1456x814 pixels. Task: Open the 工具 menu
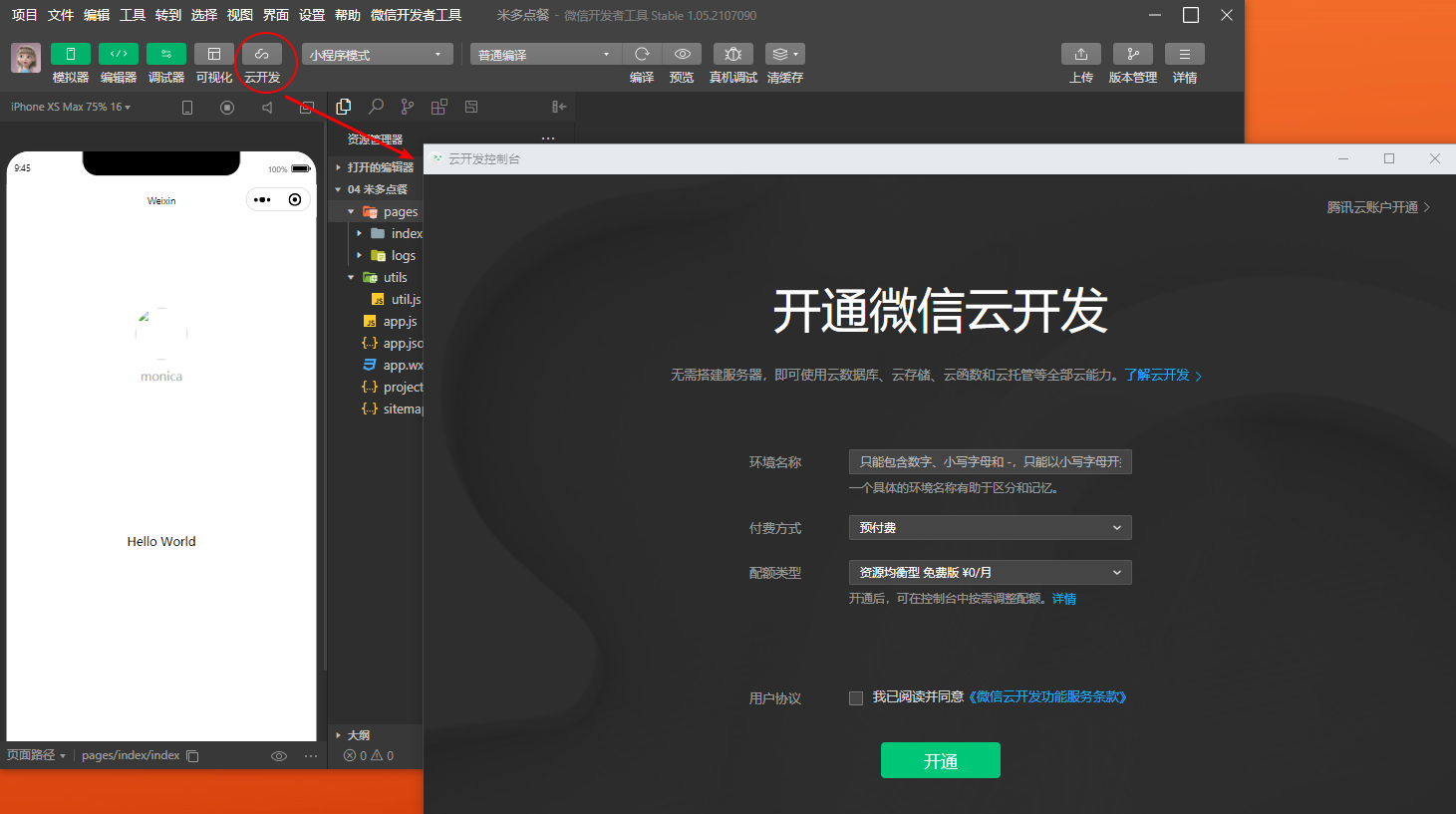coord(133,15)
